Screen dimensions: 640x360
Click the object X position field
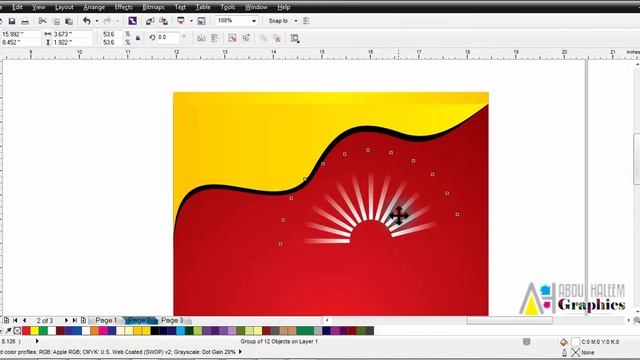(x=20, y=34)
